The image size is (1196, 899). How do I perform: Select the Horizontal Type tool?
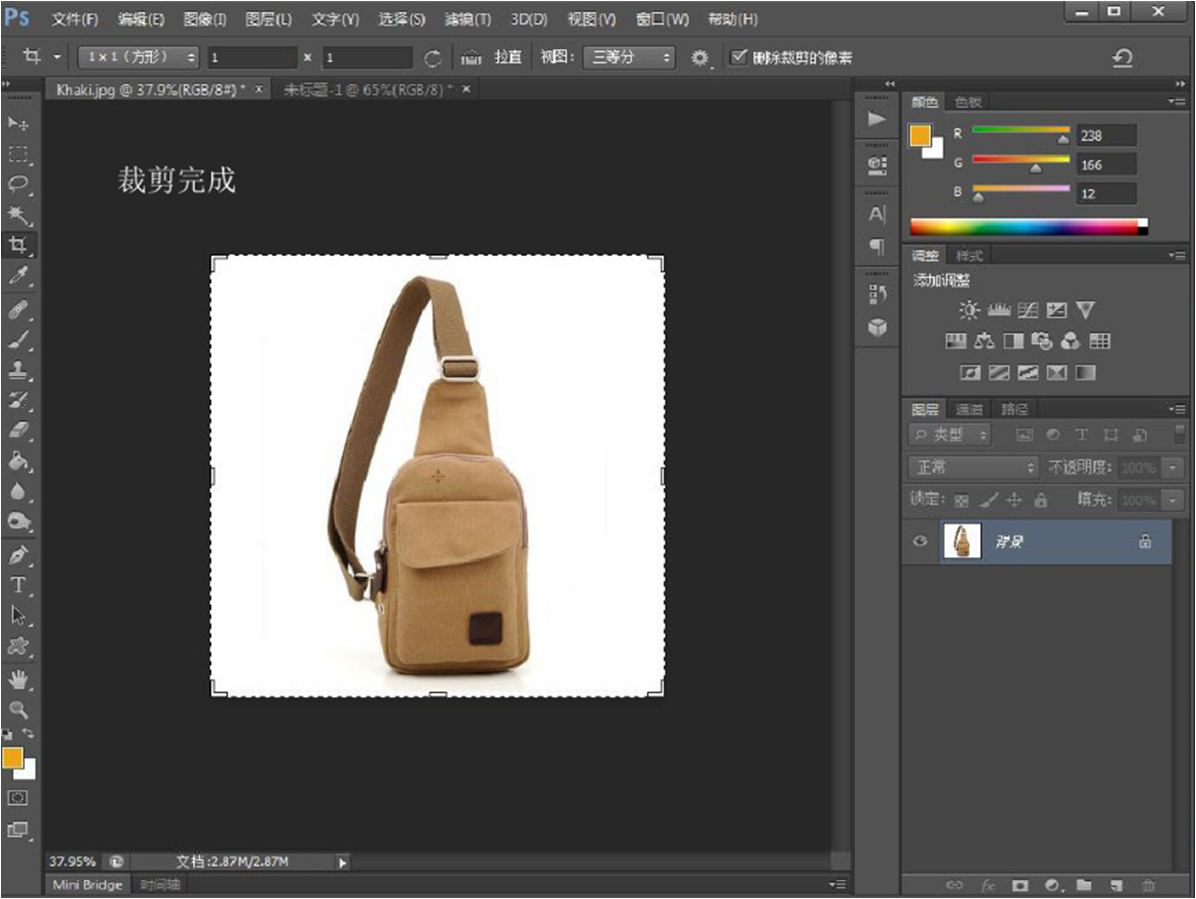click(19, 585)
